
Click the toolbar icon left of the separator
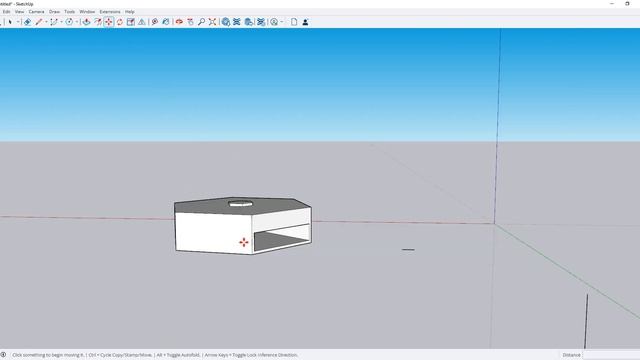[x=248, y=22]
